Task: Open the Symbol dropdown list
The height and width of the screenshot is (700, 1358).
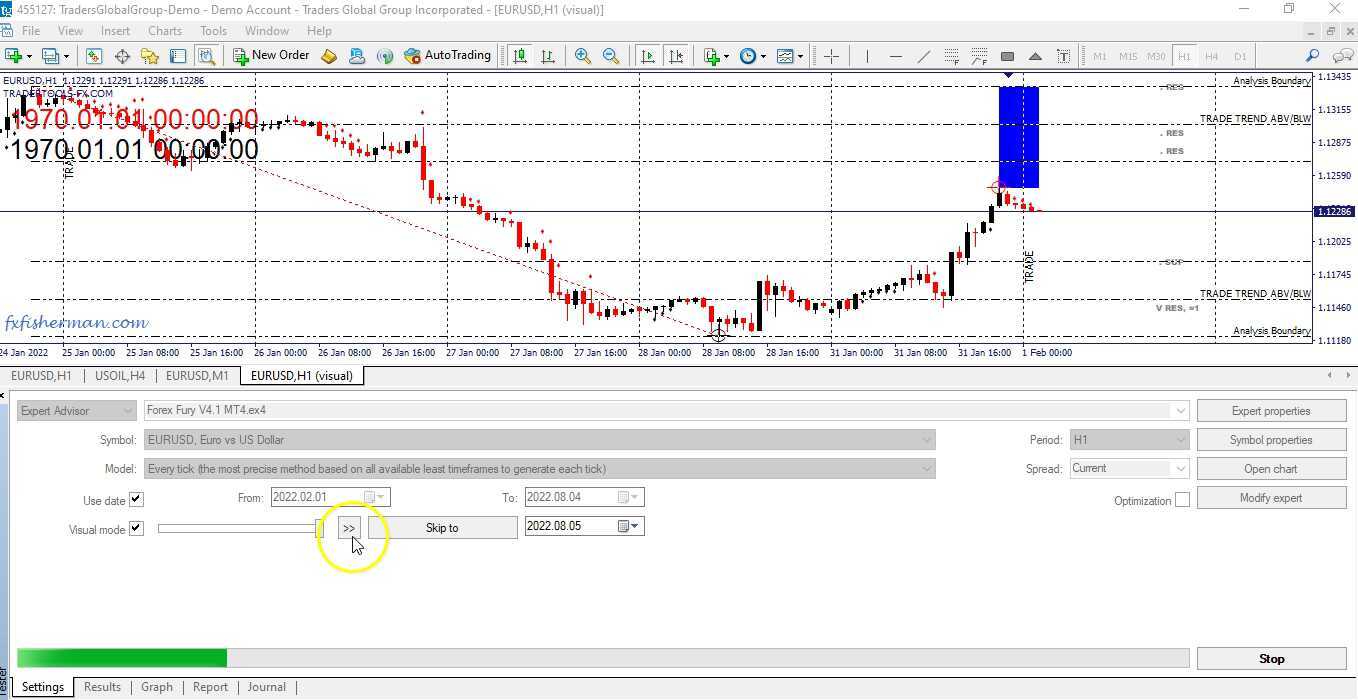Action: pyautogui.click(x=926, y=440)
